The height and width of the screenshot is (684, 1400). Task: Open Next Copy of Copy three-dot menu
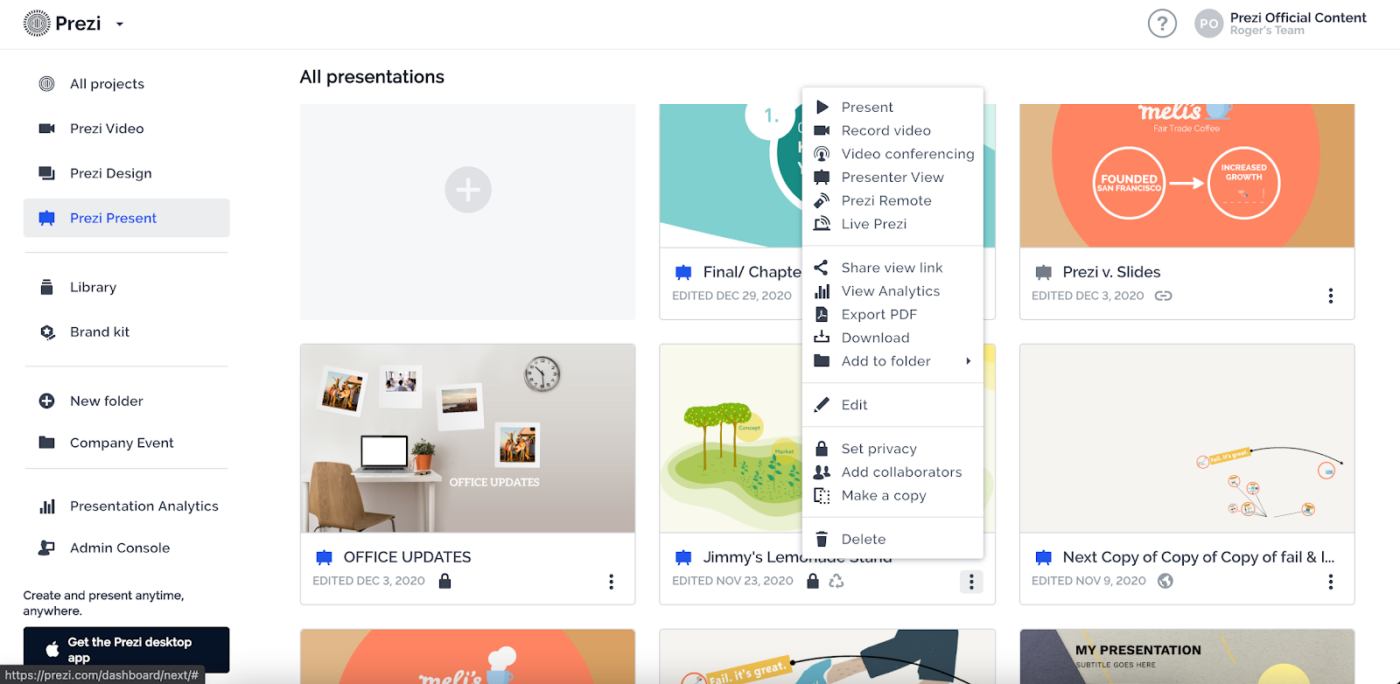[1330, 581]
